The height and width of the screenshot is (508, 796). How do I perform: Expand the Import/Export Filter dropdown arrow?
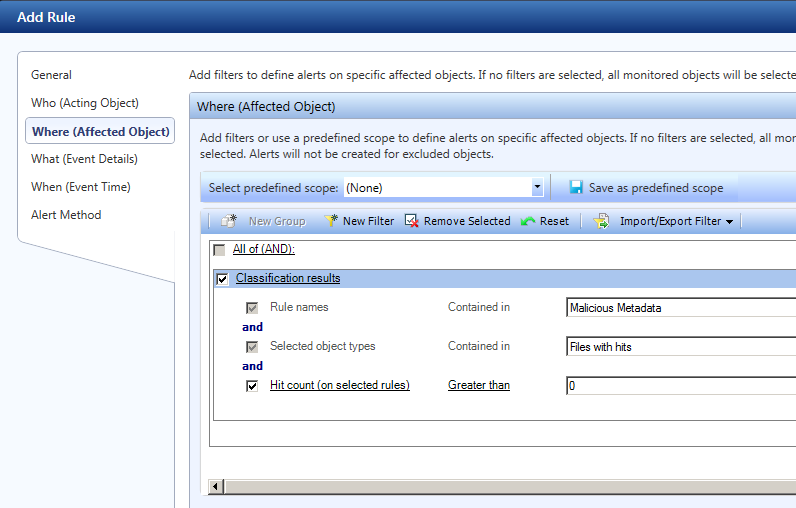click(729, 222)
